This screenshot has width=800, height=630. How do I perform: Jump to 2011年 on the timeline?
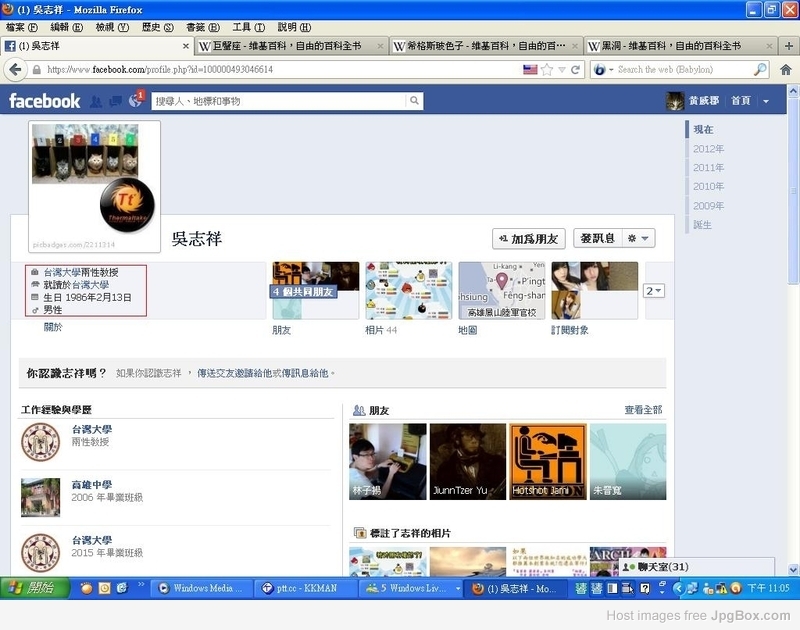coord(708,168)
